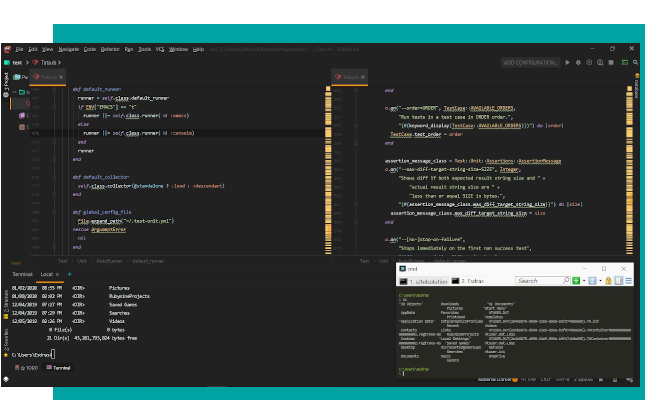Screen dimensions: 645x400
Task: Click the Profiler icon in run toolbar
Action: click(x=600, y=63)
